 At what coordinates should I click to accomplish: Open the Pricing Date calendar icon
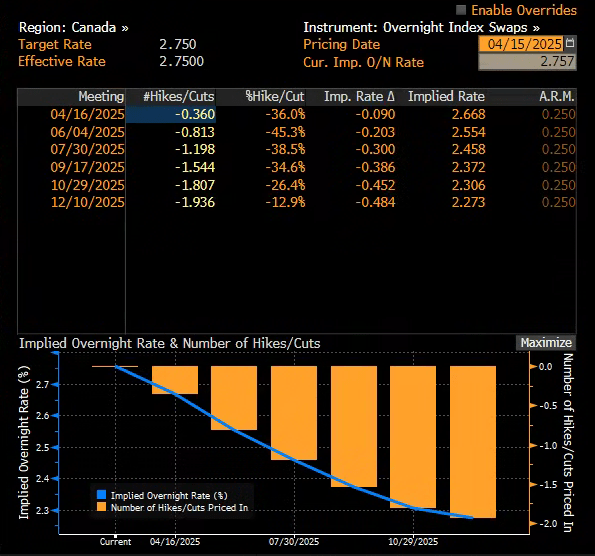570,43
